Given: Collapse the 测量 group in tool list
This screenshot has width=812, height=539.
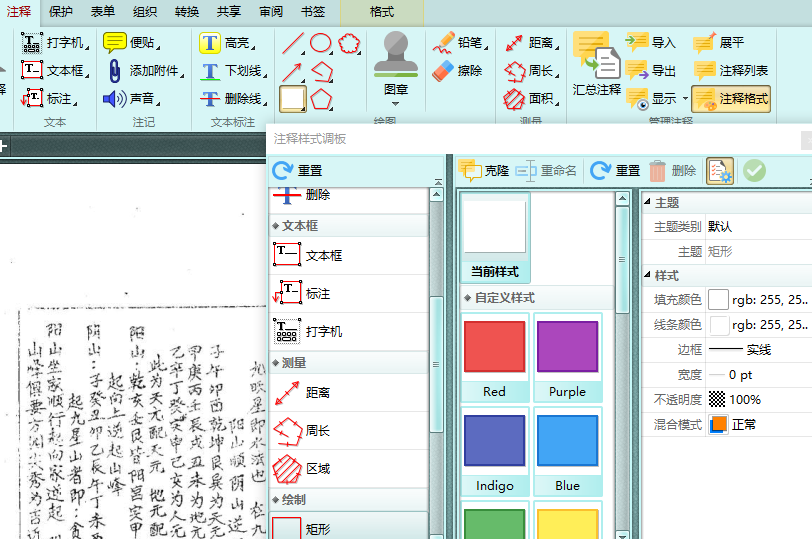Looking at the screenshot, I should (x=276, y=363).
